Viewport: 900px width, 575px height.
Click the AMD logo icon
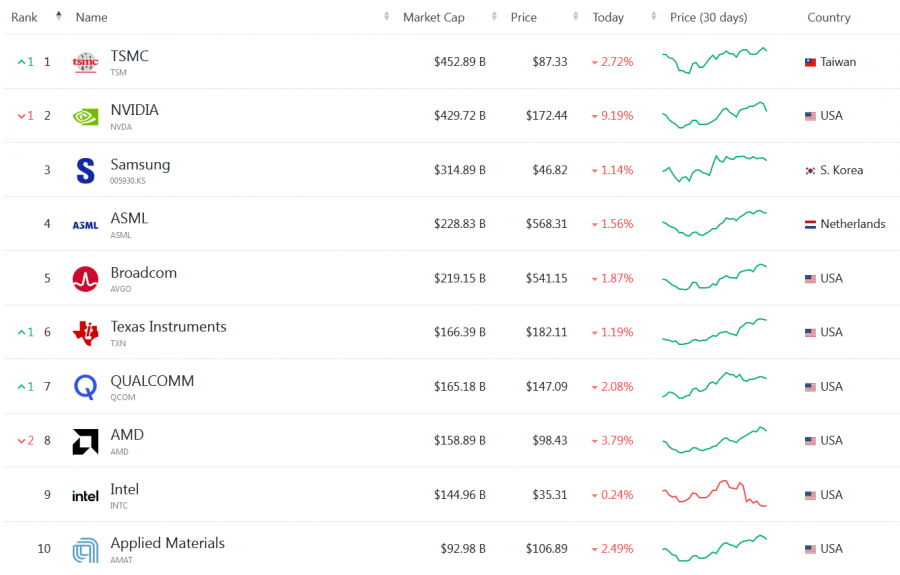coord(85,441)
